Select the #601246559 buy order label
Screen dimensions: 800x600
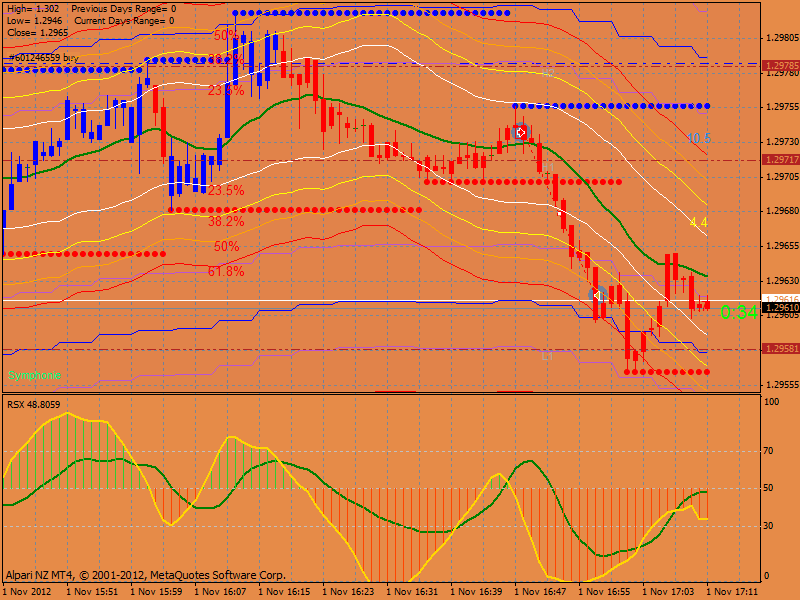(x=44, y=58)
